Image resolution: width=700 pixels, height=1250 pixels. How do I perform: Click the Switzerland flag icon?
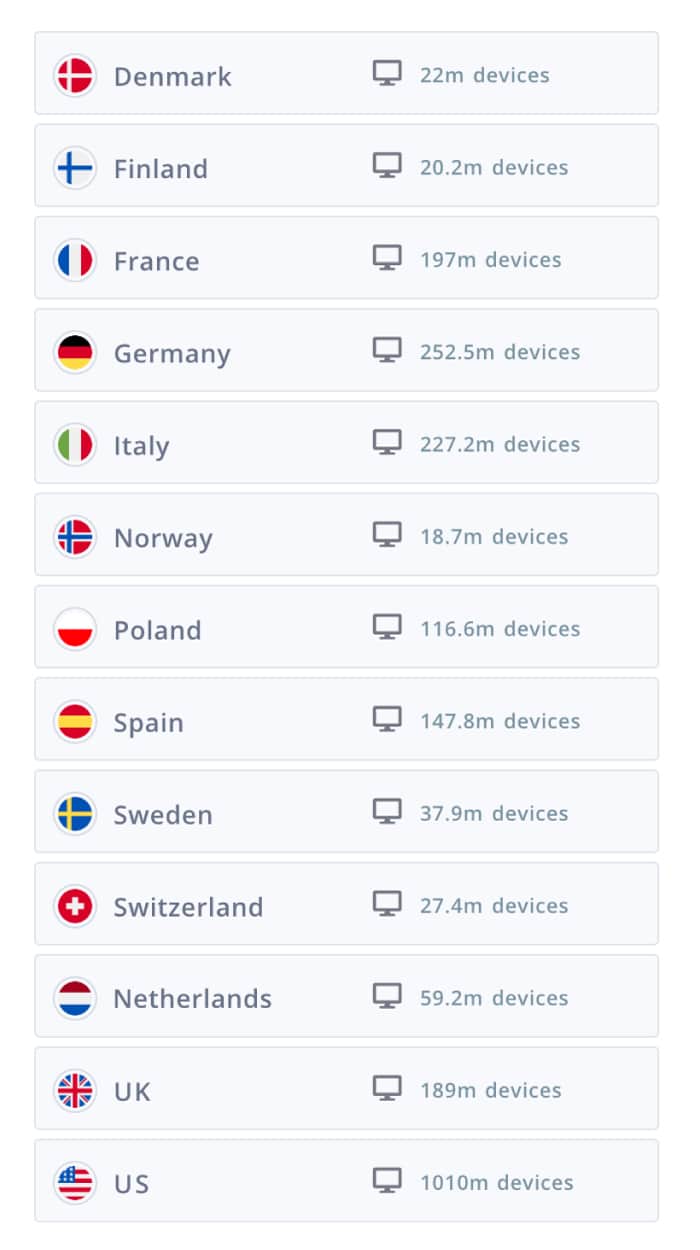[x=75, y=906]
